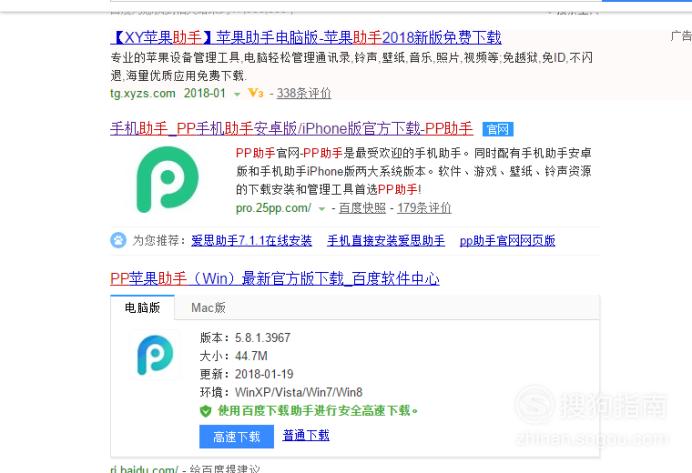
Task: Click the 给百度提建议 feedback link
Action: (x=225, y=469)
